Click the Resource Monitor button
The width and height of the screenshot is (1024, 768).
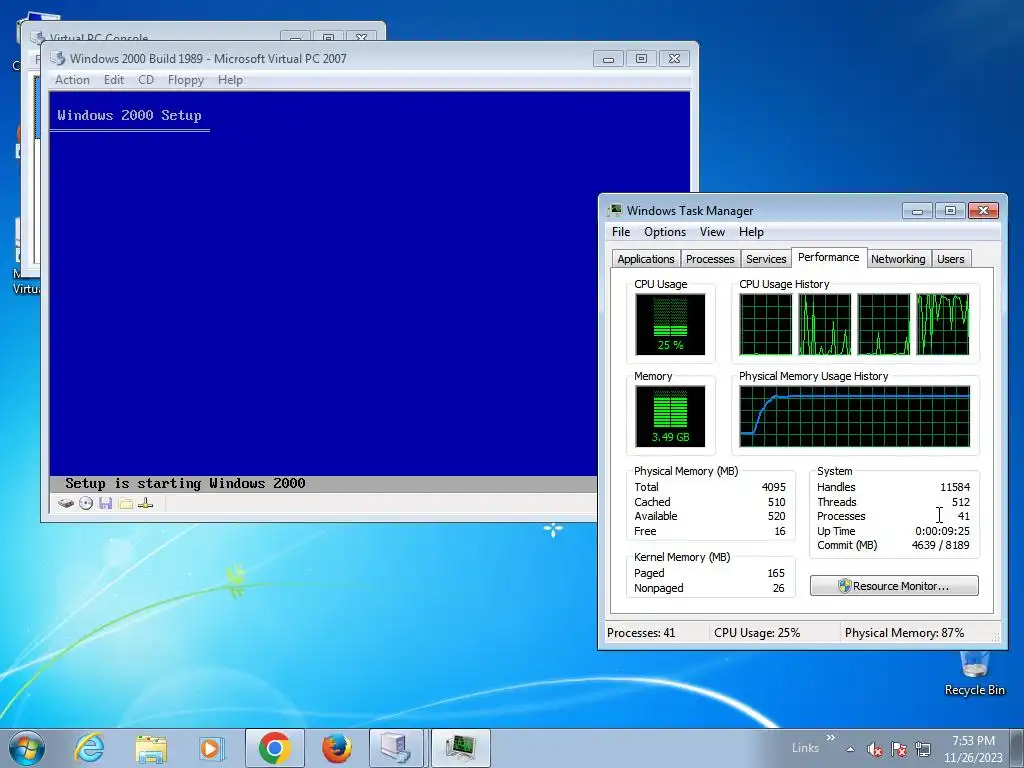coord(894,586)
